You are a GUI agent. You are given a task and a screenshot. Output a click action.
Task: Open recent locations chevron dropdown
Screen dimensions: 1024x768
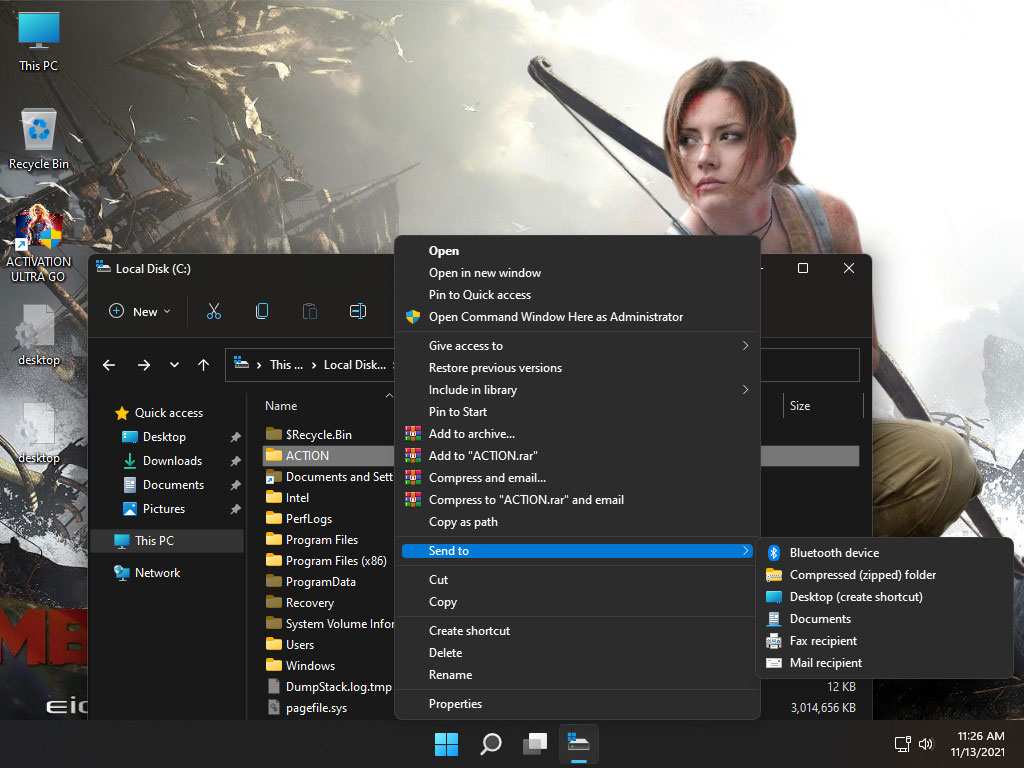pyautogui.click(x=174, y=365)
